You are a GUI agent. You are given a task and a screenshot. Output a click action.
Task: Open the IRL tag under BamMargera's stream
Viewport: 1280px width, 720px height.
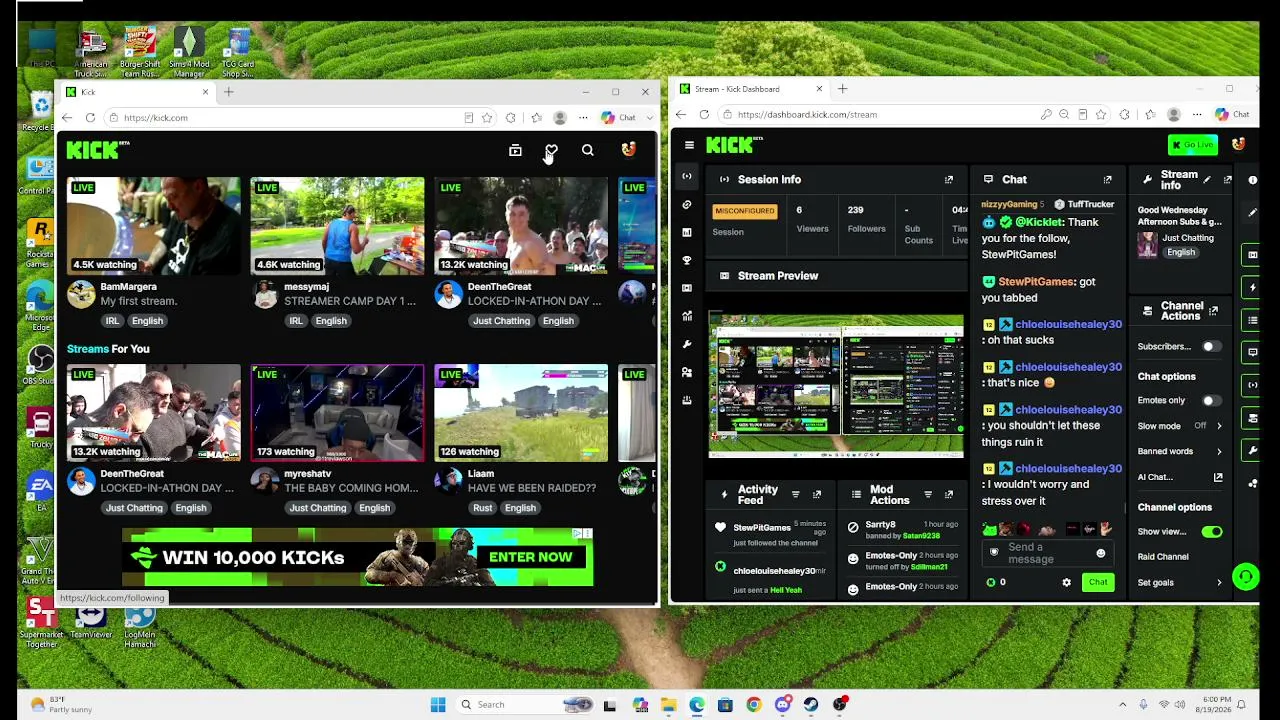pos(112,321)
